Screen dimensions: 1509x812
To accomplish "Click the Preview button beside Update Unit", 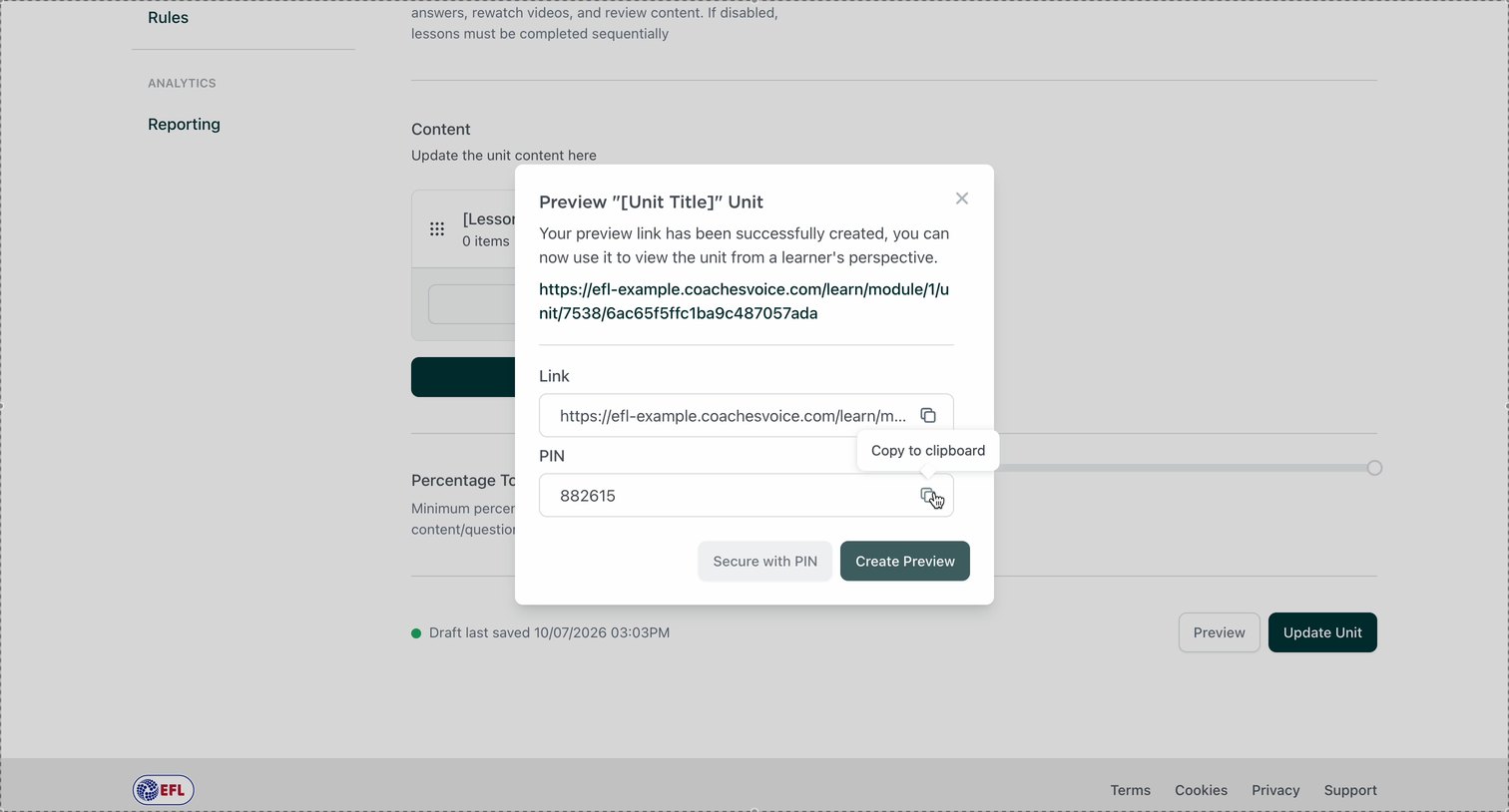I will [1220, 632].
